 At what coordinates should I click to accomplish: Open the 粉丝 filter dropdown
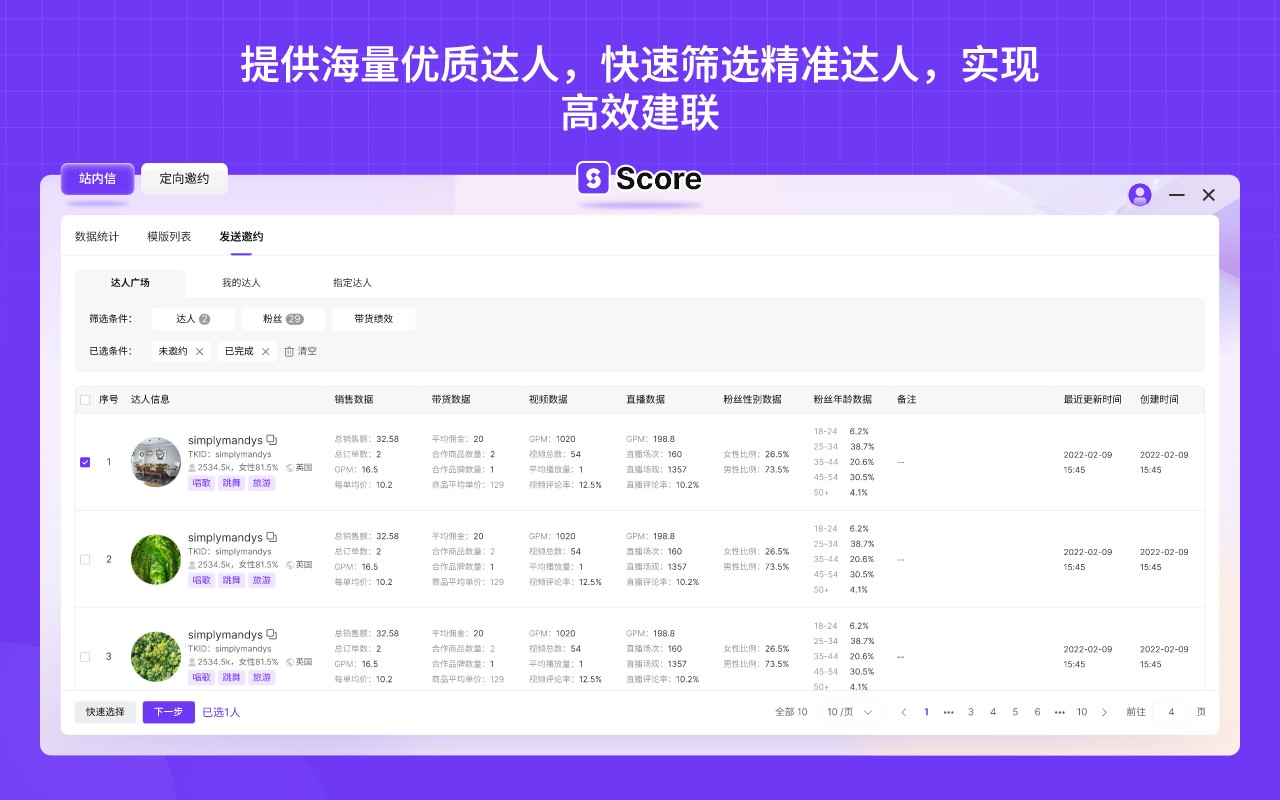283,319
